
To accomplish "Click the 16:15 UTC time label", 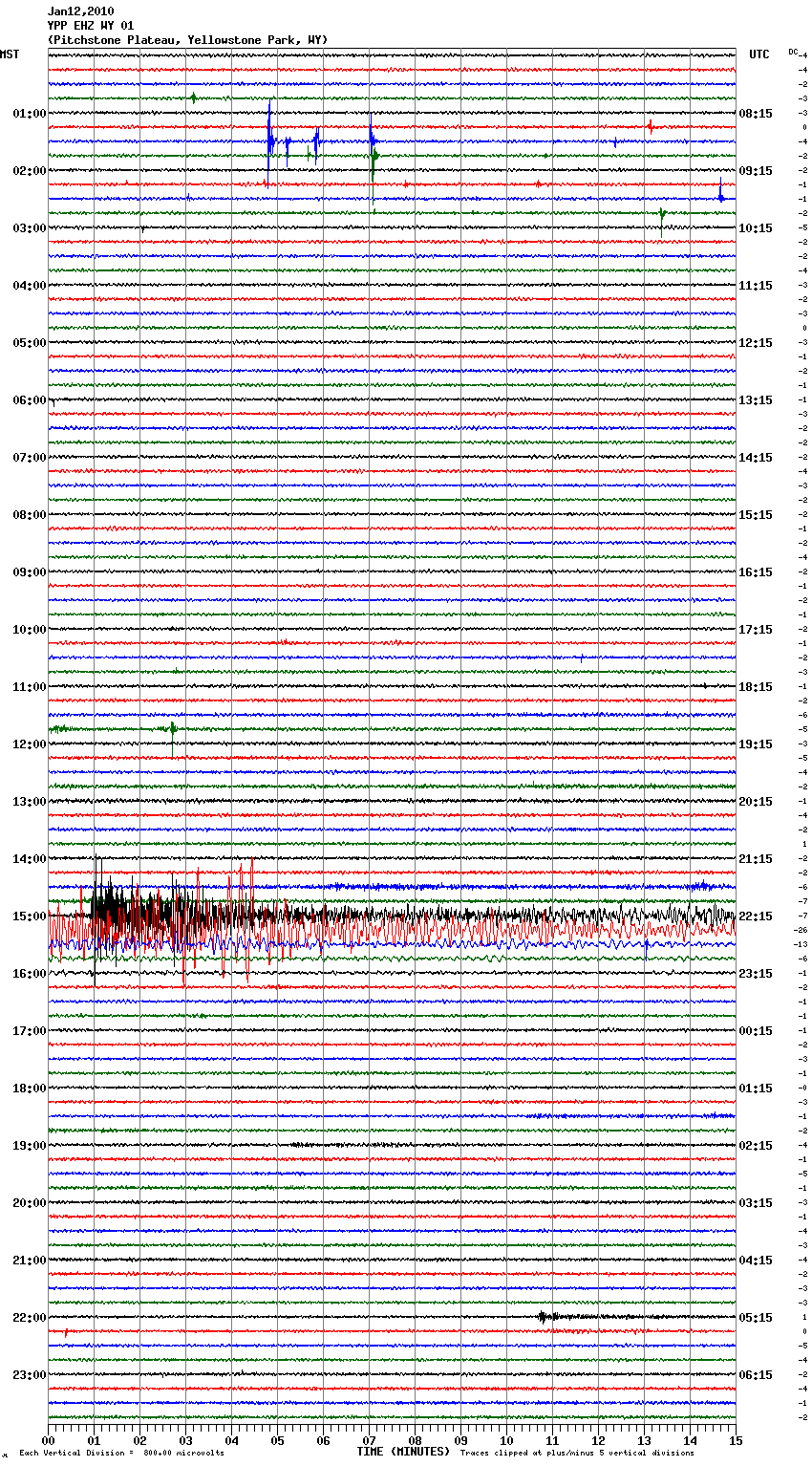I will [x=756, y=572].
